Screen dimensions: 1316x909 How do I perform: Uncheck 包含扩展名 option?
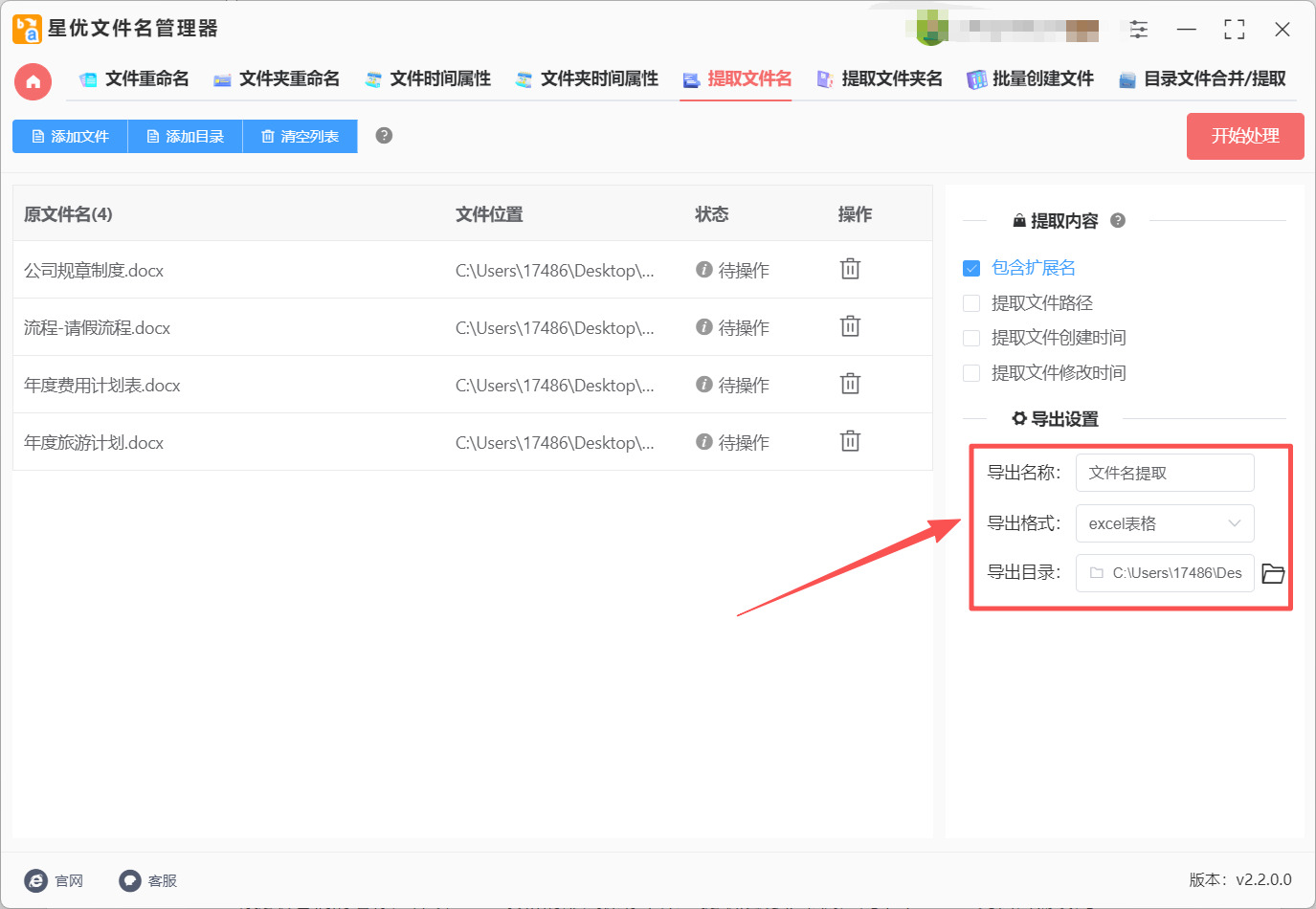(x=971, y=268)
